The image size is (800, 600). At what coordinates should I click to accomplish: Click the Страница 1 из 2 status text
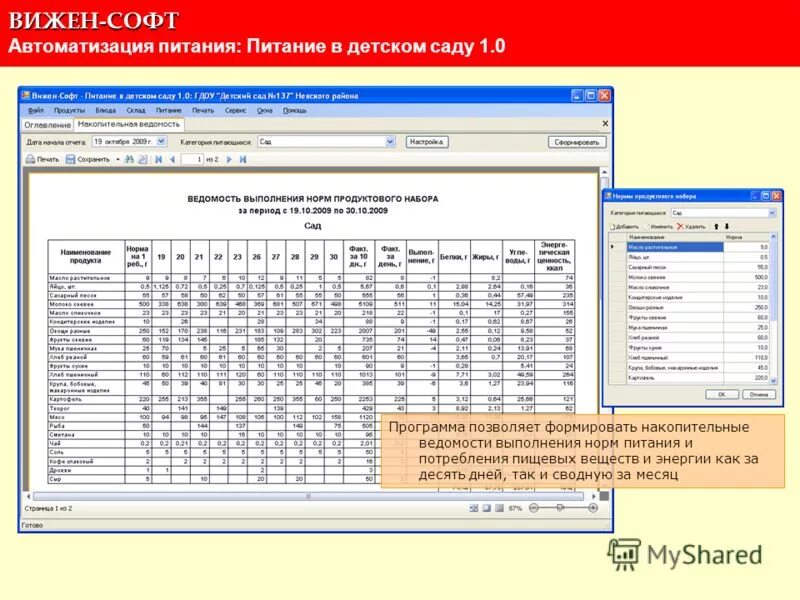click(48, 508)
